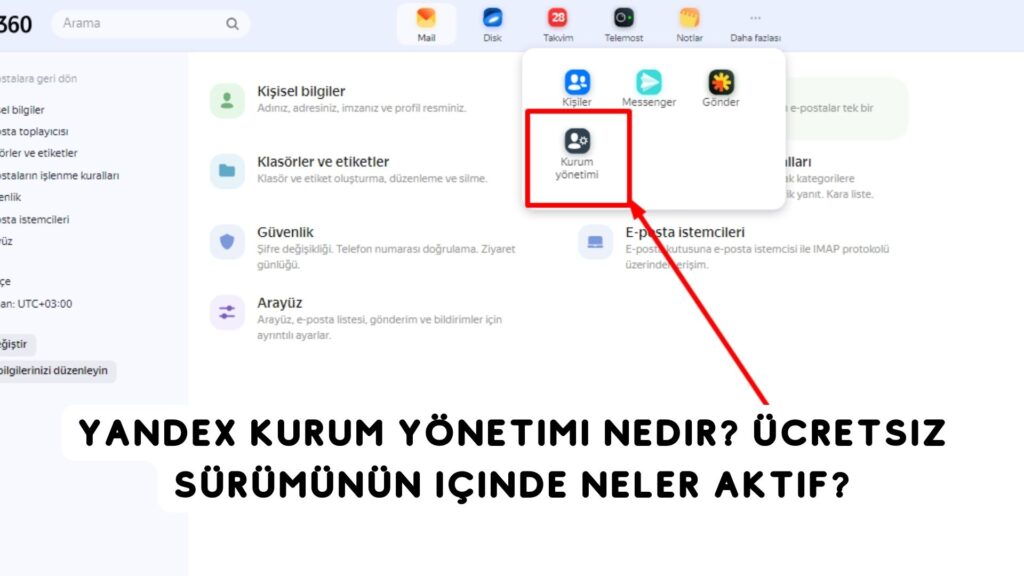
Task: Select the Klasörler ve etiketler folder icon
Action: click(227, 170)
